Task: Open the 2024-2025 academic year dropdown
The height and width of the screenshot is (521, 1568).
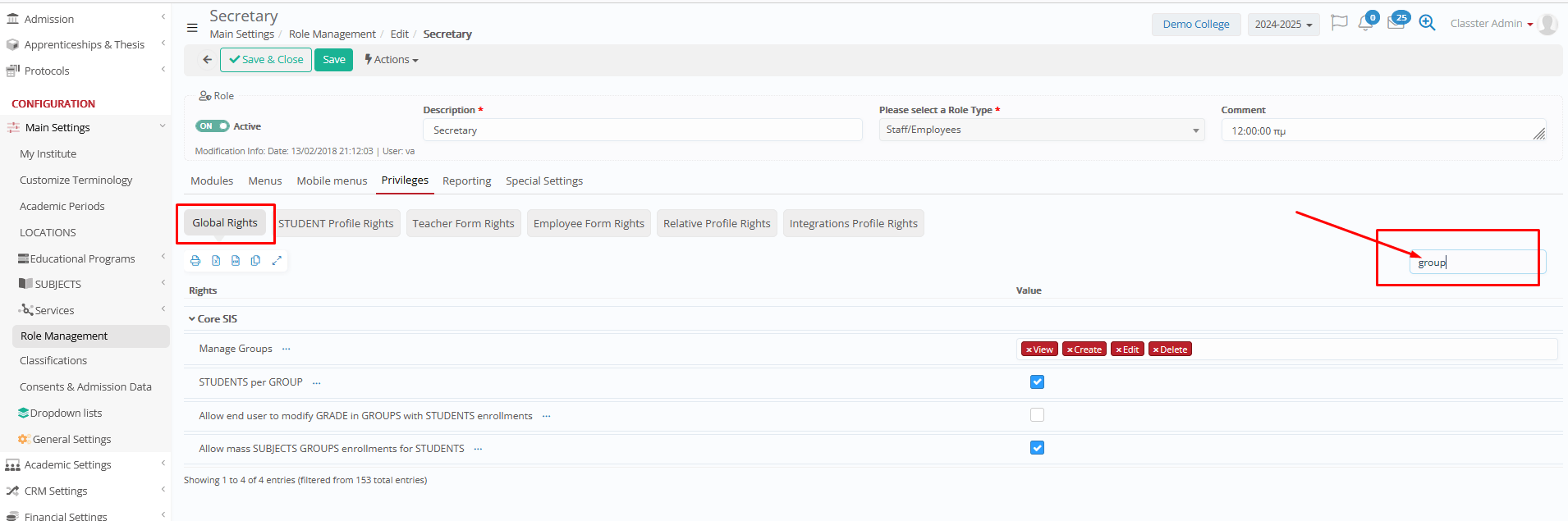Action: point(1283,25)
